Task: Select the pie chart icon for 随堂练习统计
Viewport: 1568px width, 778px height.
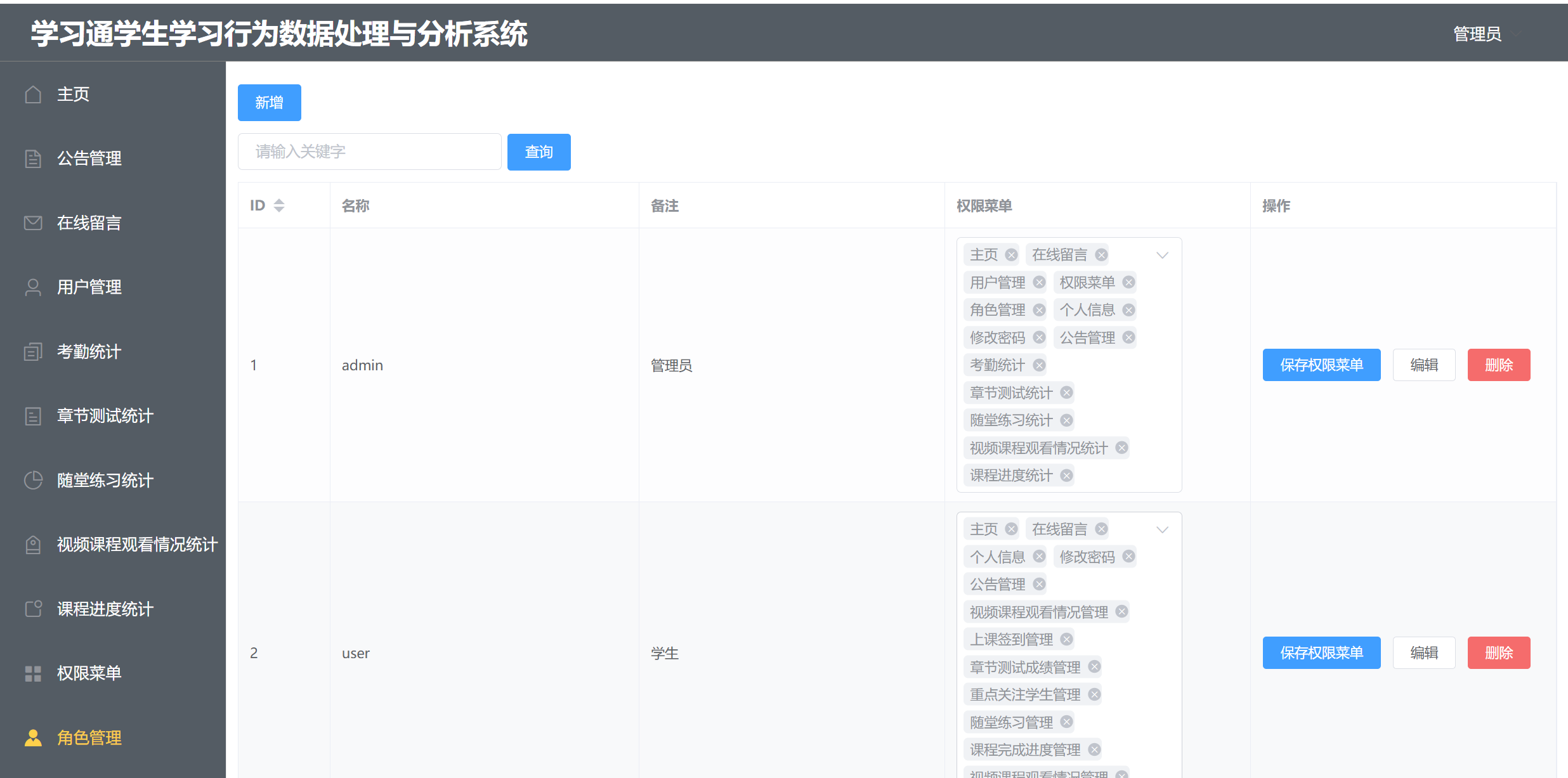Action: coord(33,480)
